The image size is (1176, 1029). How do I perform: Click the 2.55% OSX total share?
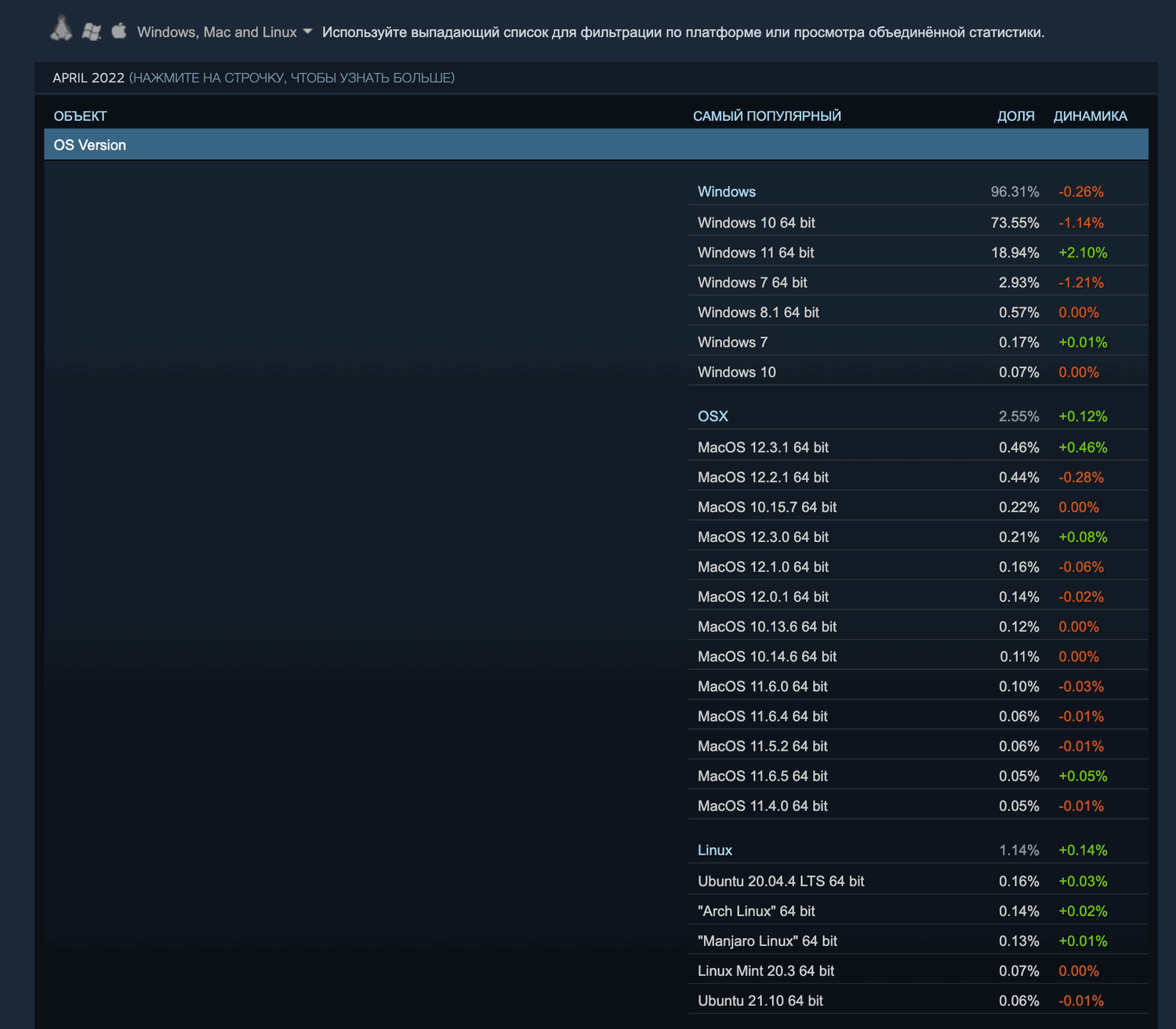coord(1019,416)
